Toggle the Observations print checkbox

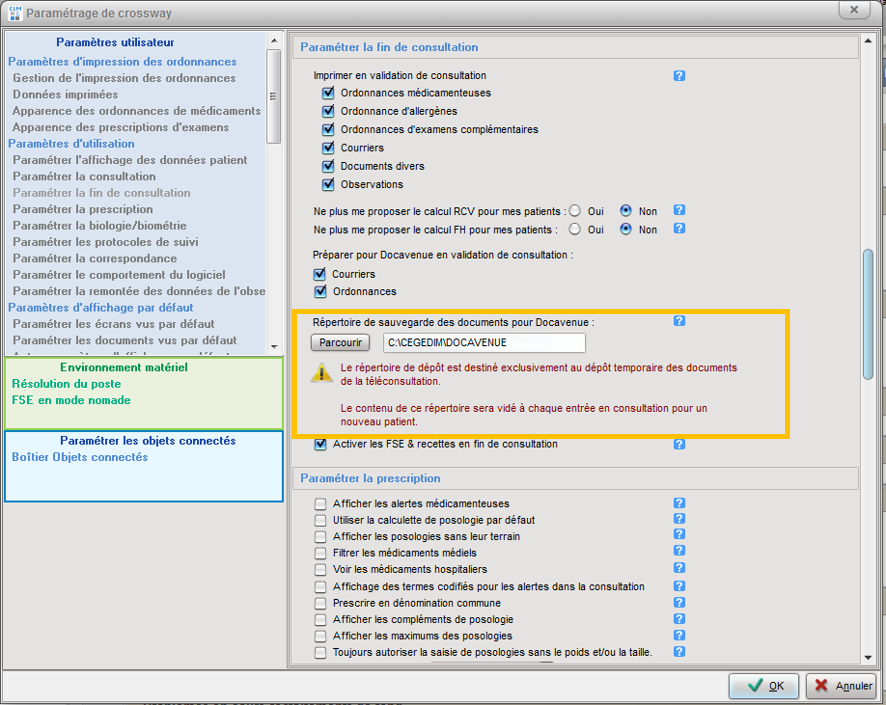pyautogui.click(x=328, y=185)
